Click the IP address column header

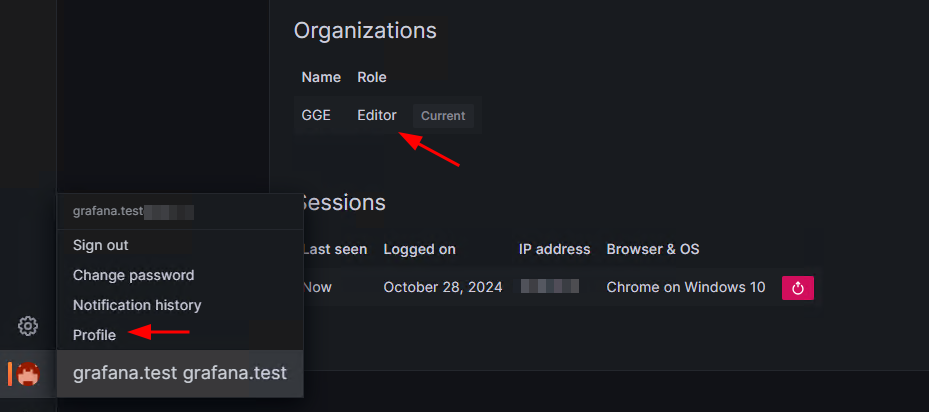tap(555, 249)
